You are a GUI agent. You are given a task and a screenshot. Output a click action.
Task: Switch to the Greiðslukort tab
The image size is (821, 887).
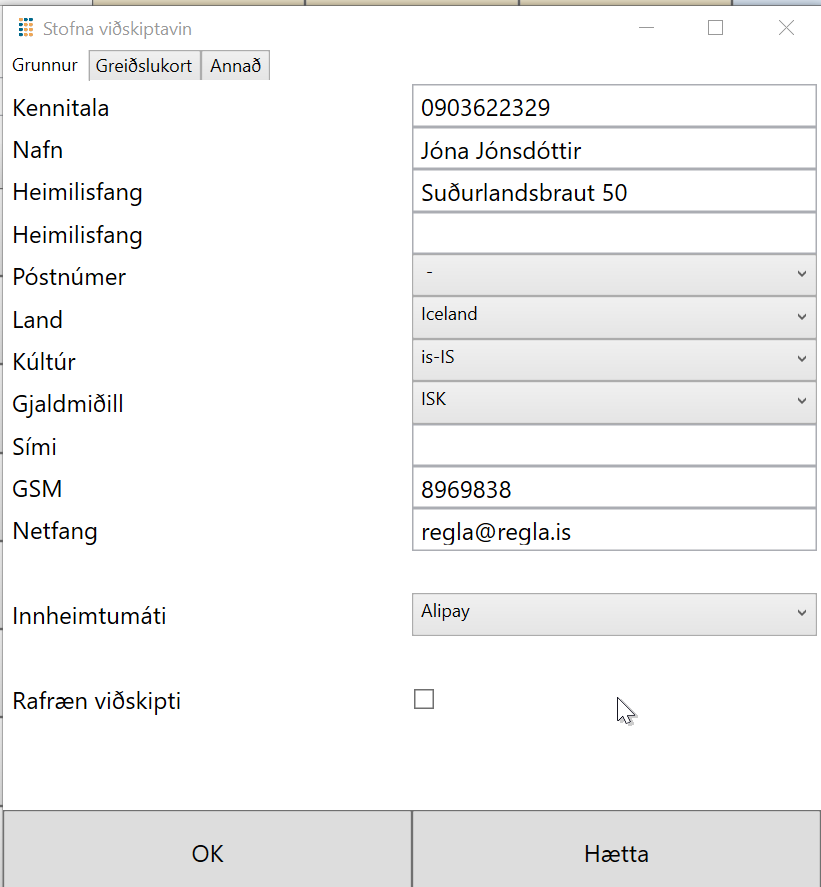(144, 65)
